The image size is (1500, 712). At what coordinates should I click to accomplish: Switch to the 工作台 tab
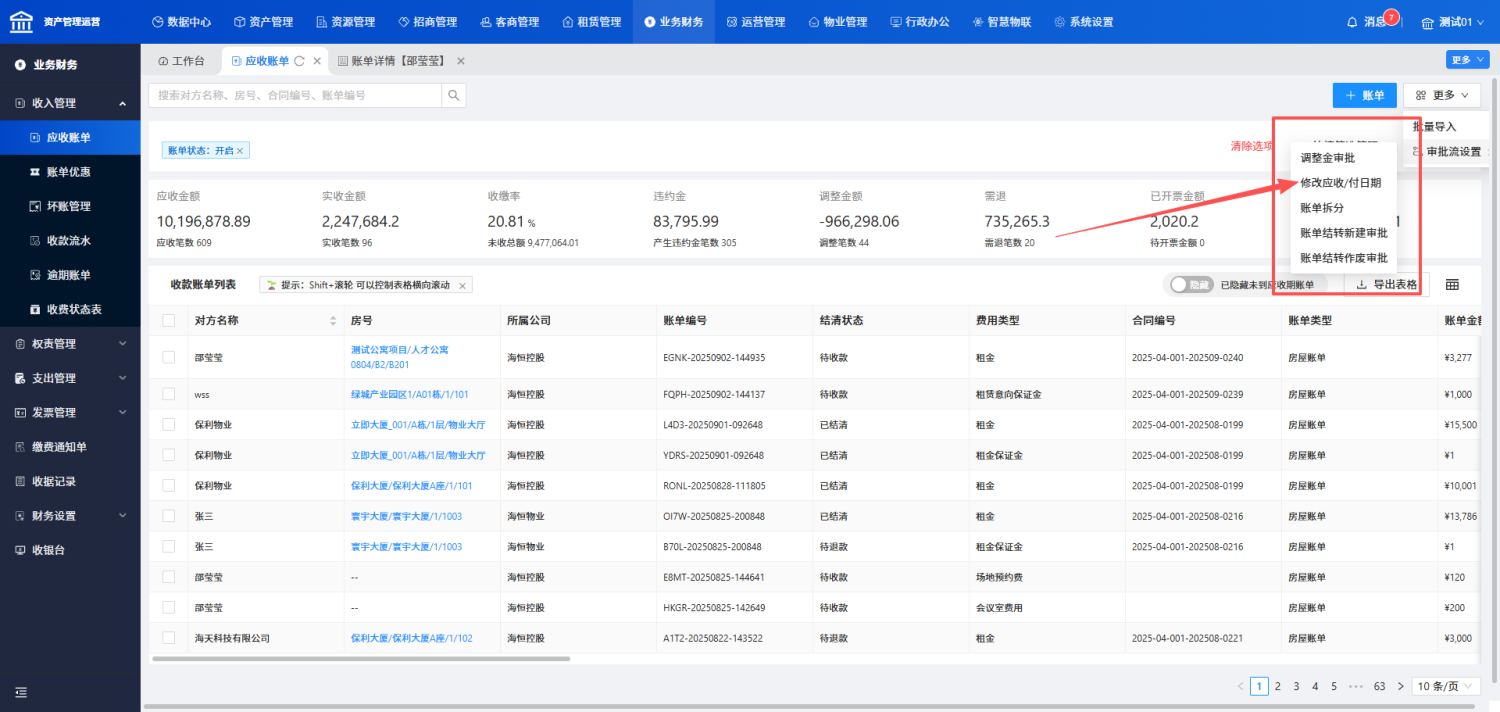tap(181, 61)
